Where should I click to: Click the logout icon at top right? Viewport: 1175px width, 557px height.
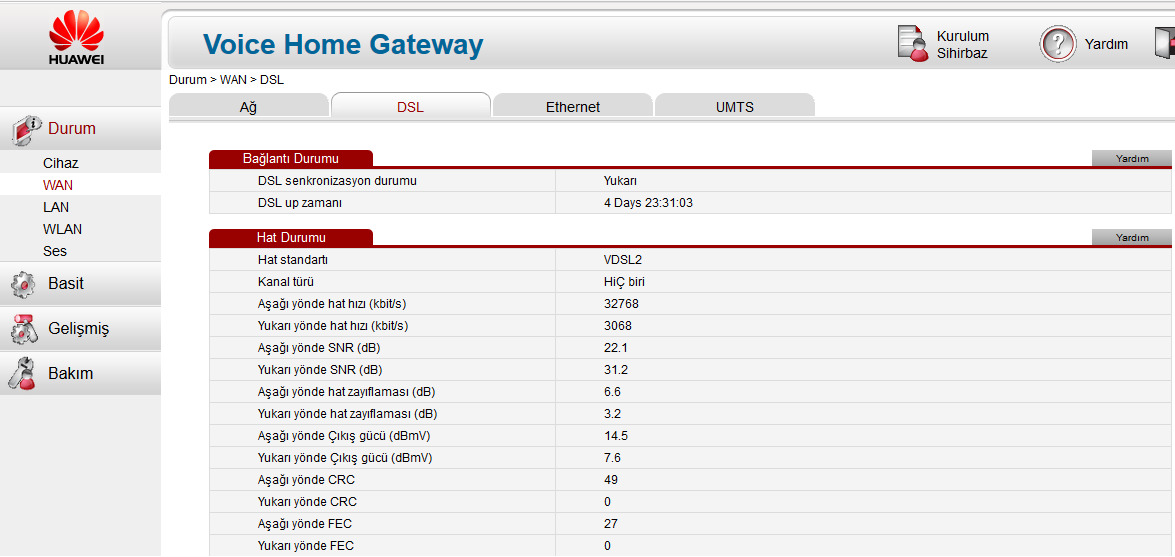click(1164, 44)
